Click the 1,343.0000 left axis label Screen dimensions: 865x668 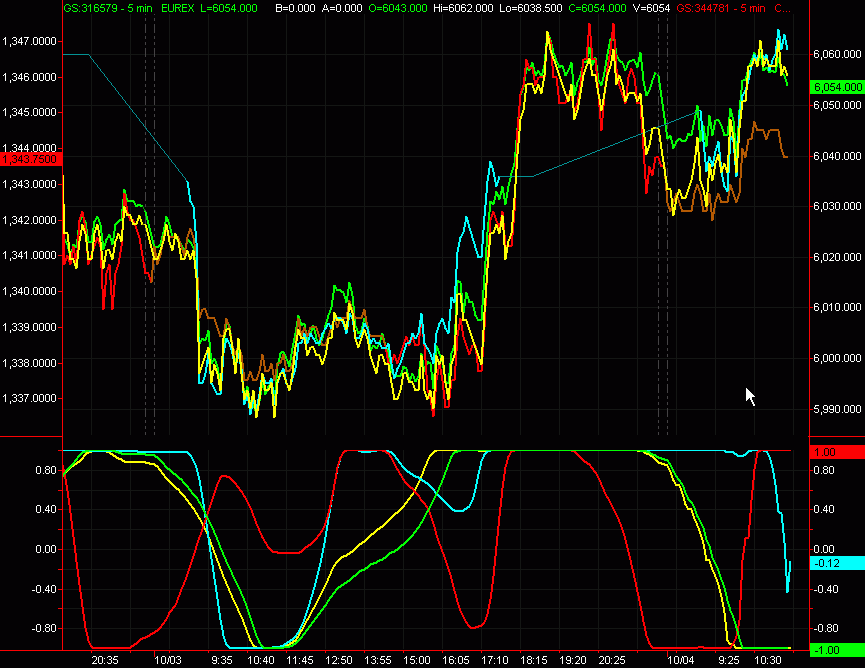click(29, 184)
